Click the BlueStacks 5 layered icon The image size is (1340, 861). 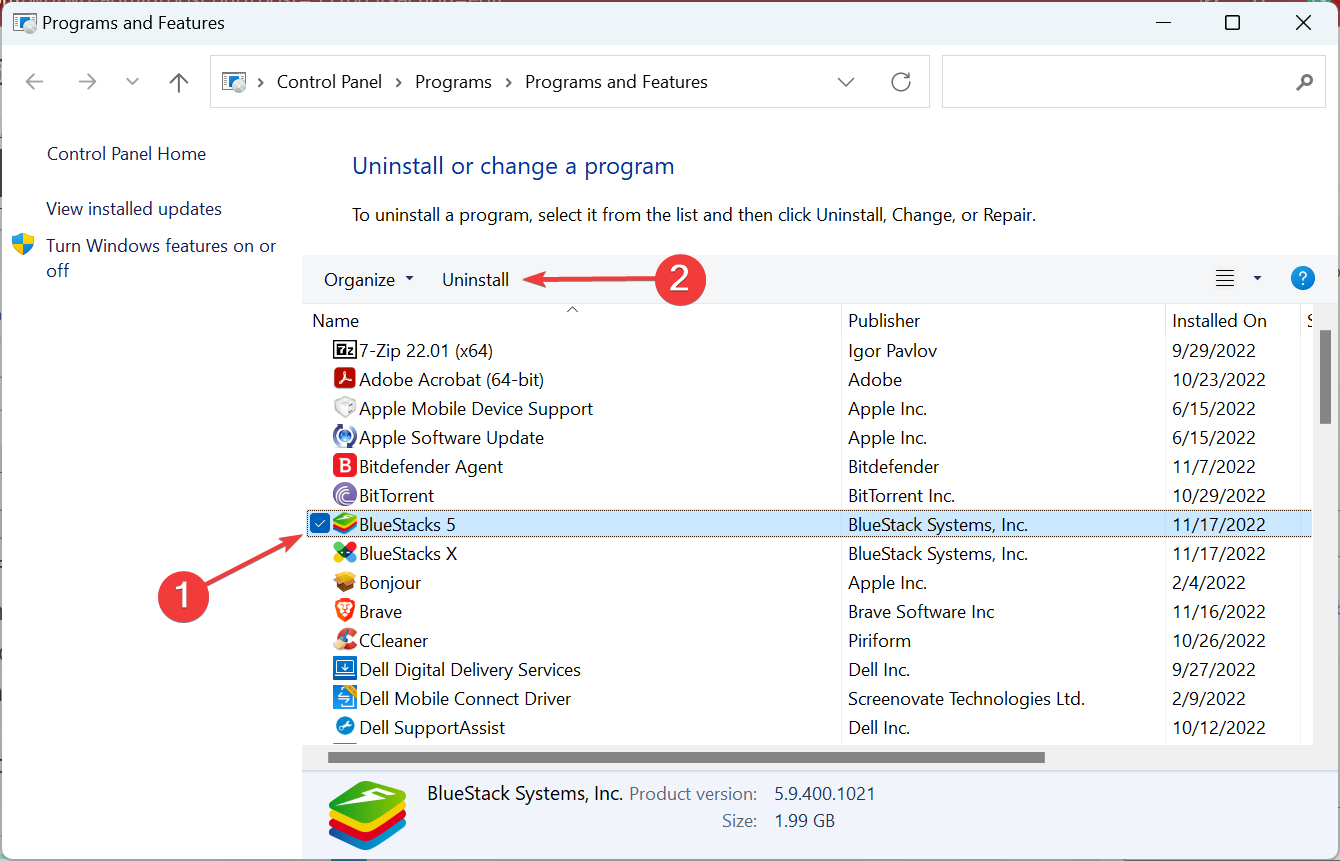click(x=344, y=524)
